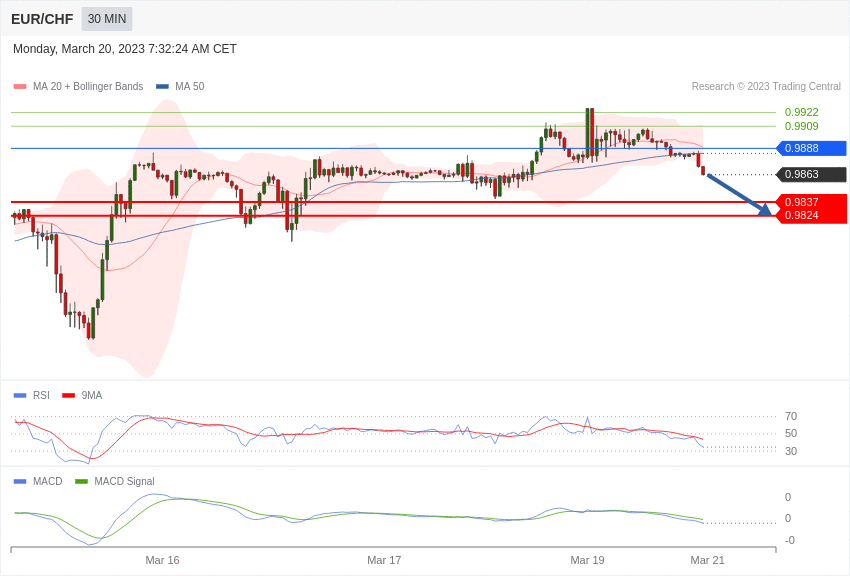This screenshot has width=850, height=576.
Task: Click the red 0.9837 support tag
Action: [x=811, y=202]
